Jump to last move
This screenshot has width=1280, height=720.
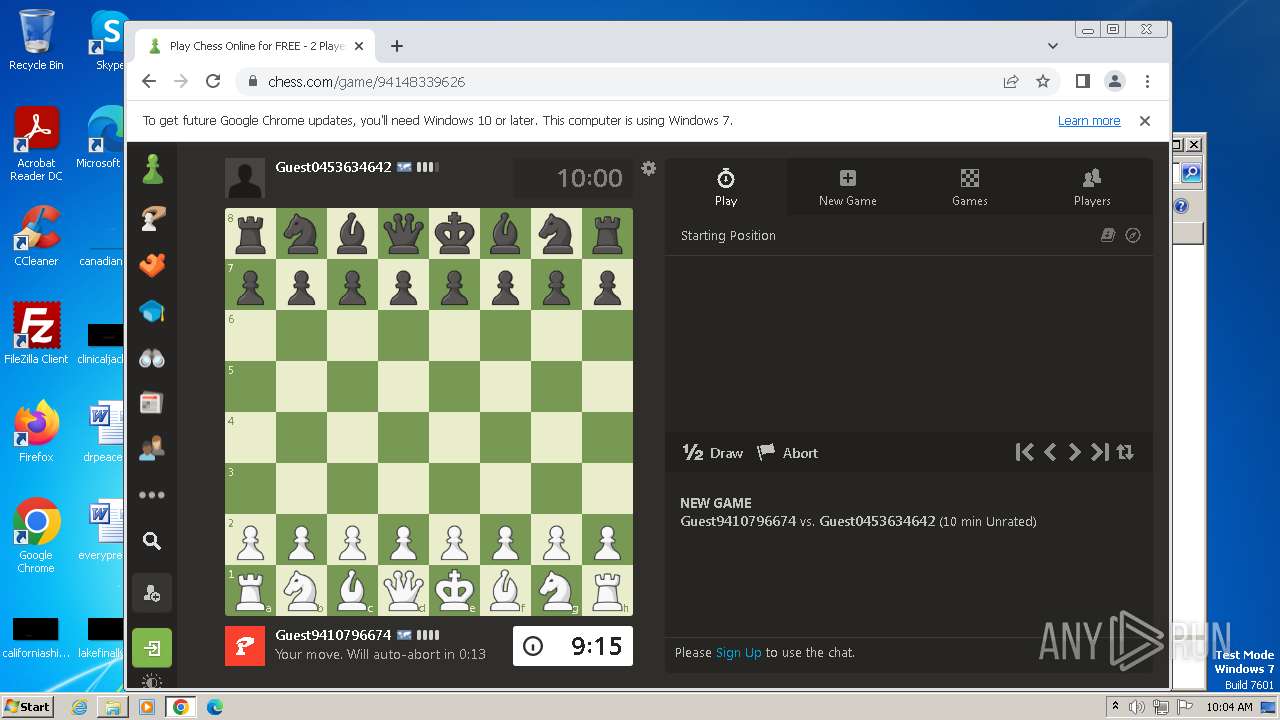[1100, 452]
